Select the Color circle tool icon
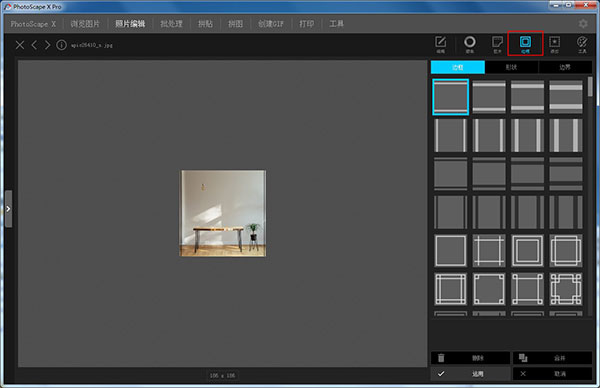Image resolution: width=600 pixels, height=388 pixels. click(470, 44)
